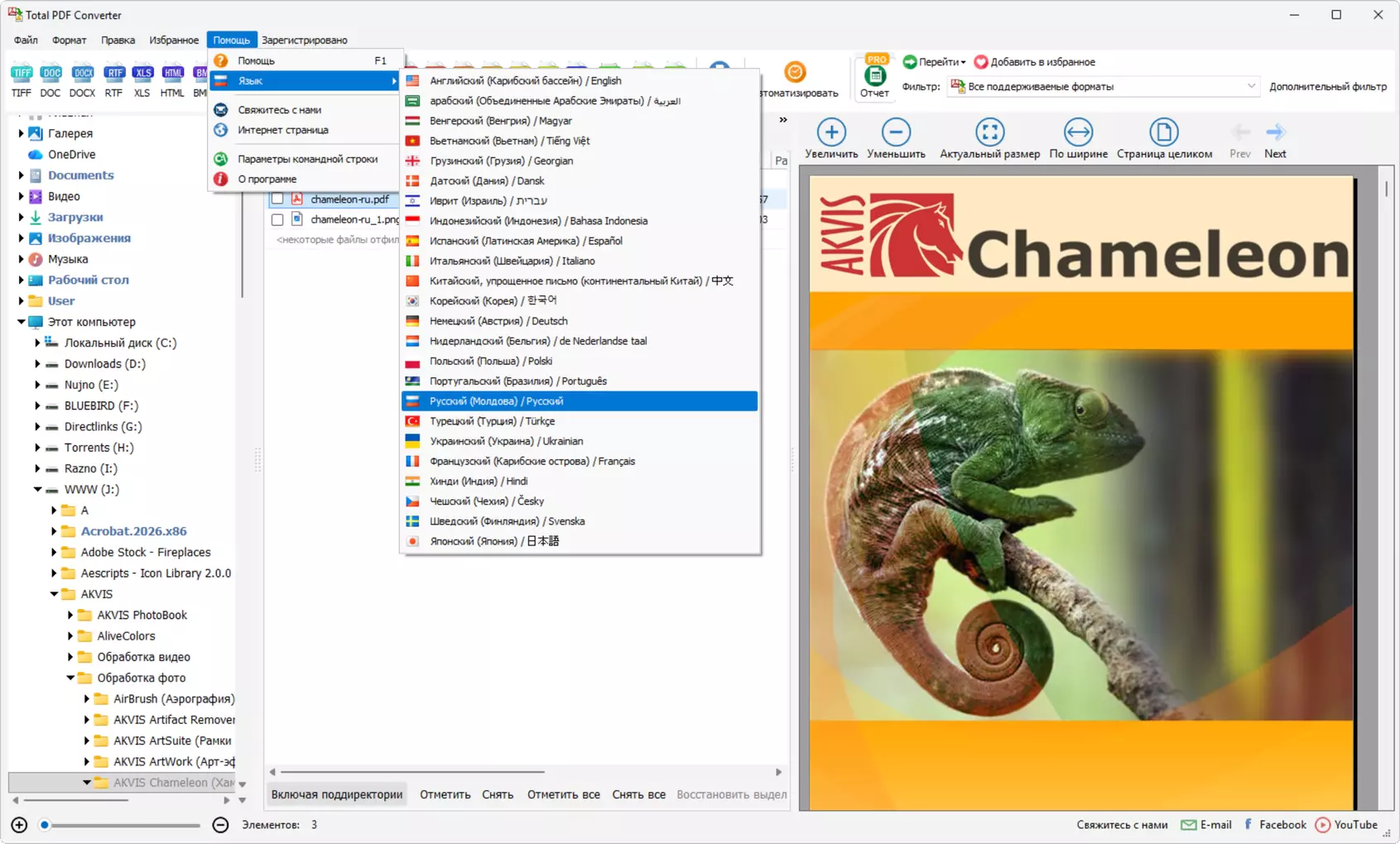The image size is (1400, 844).
Task: Collapse the Этот компьютер node
Action: pyautogui.click(x=22, y=322)
